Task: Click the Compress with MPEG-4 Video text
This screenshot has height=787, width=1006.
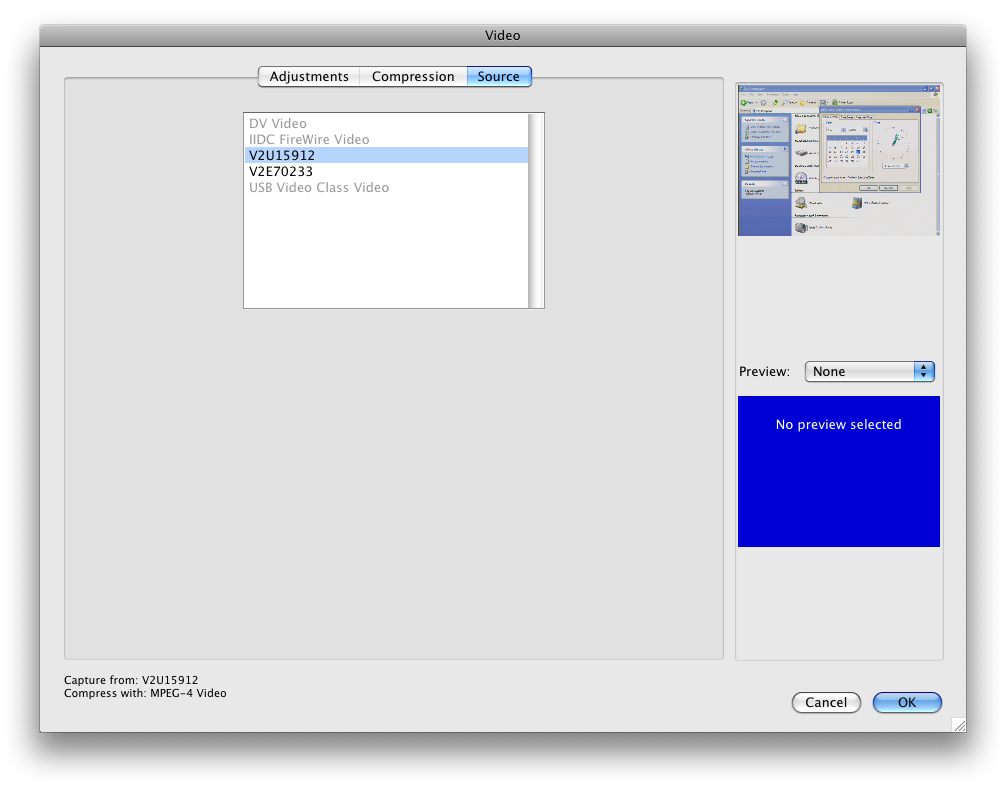Action: coord(145,693)
